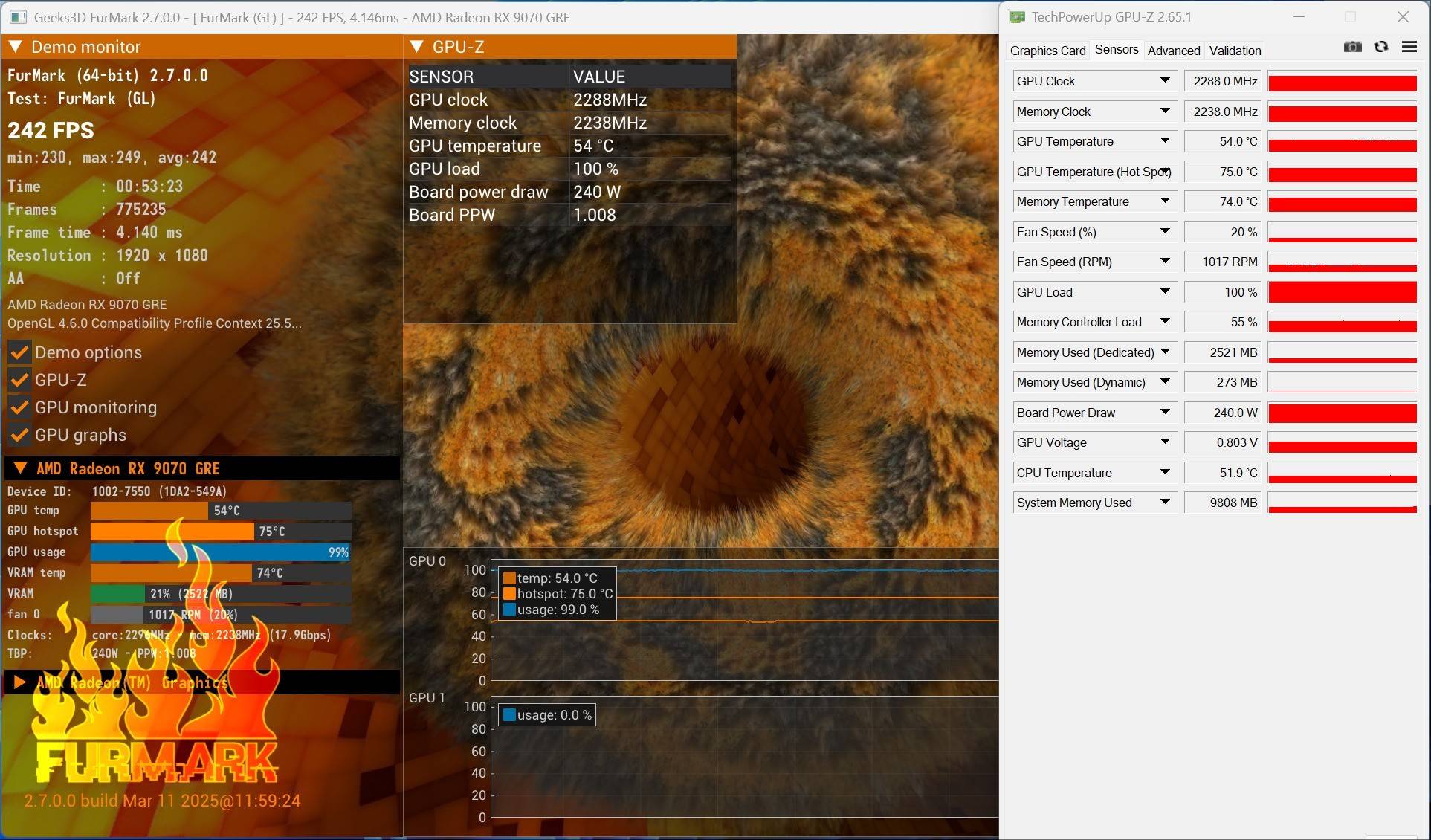Open the Validation tab

point(1235,51)
